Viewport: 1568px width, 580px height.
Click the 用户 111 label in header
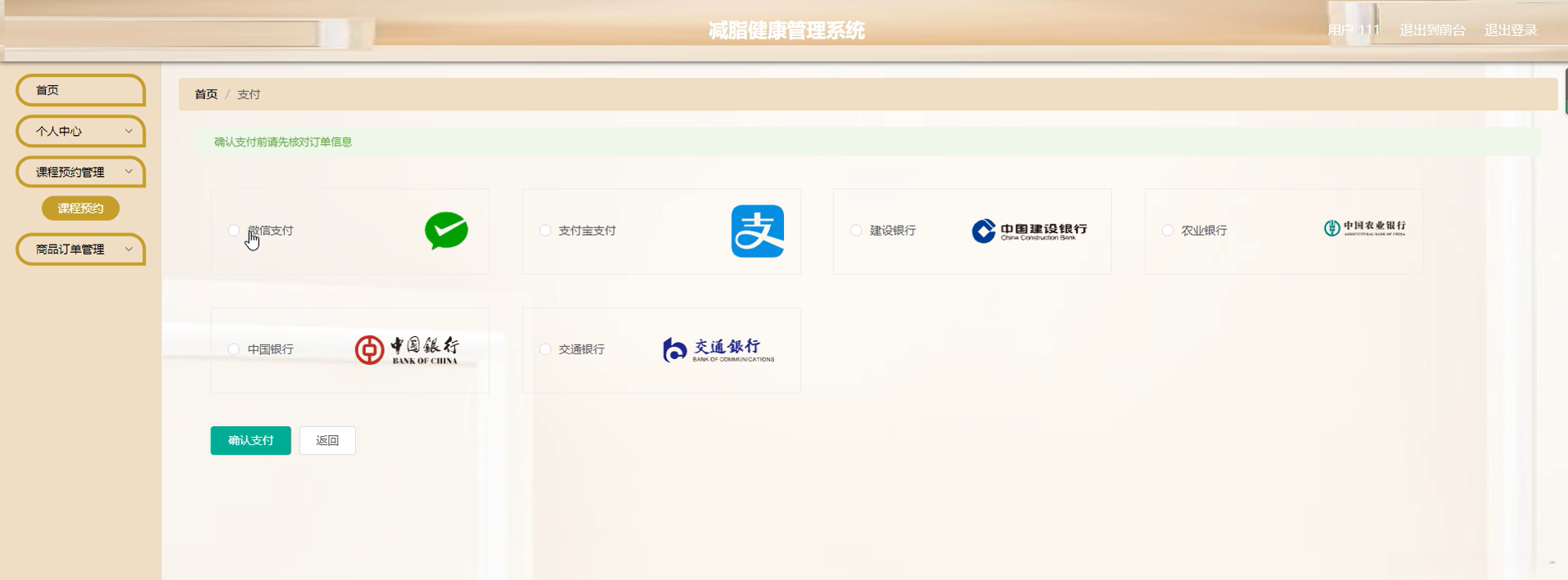tap(1354, 30)
